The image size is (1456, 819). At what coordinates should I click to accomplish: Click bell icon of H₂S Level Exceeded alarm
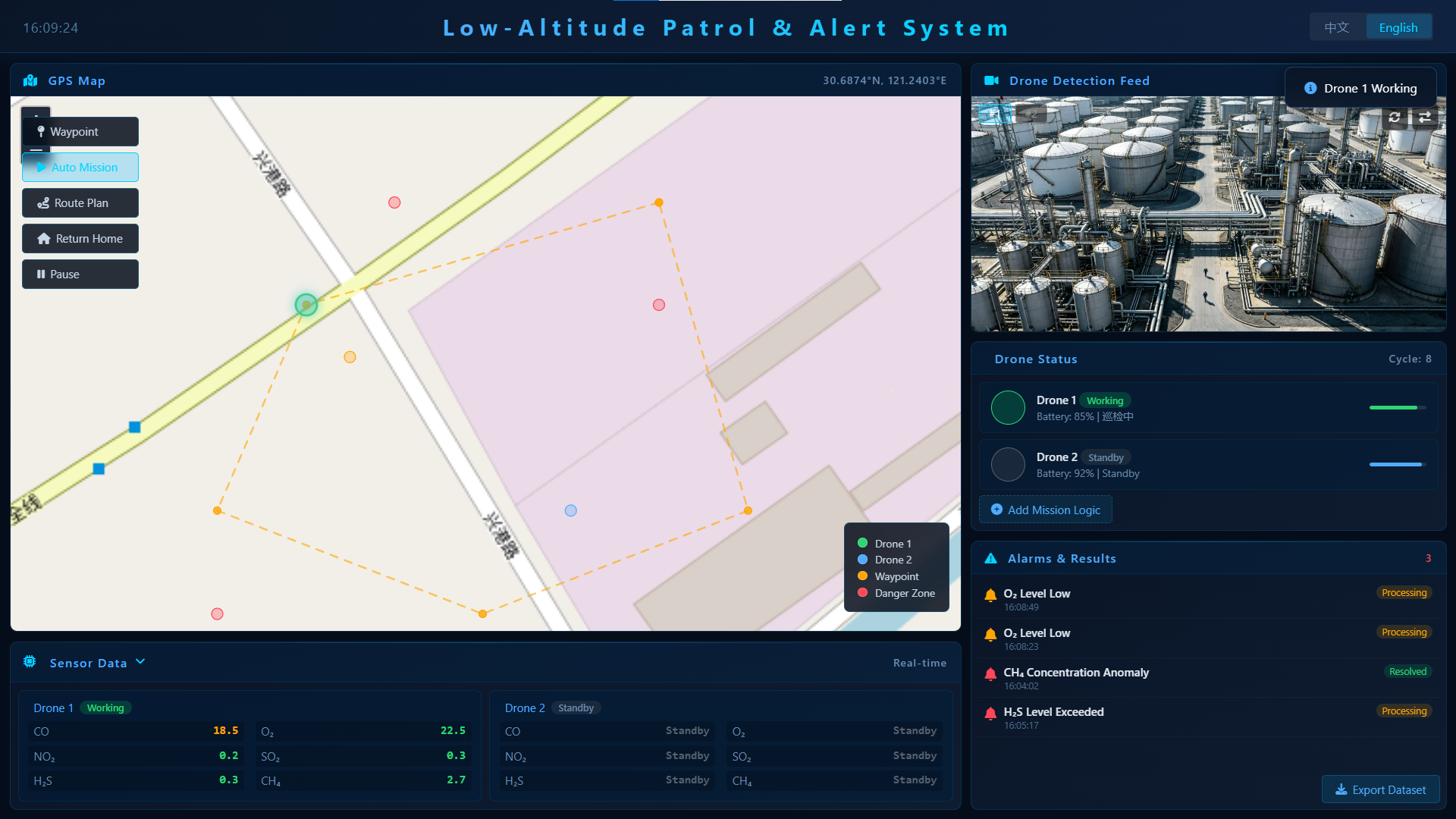point(990,713)
